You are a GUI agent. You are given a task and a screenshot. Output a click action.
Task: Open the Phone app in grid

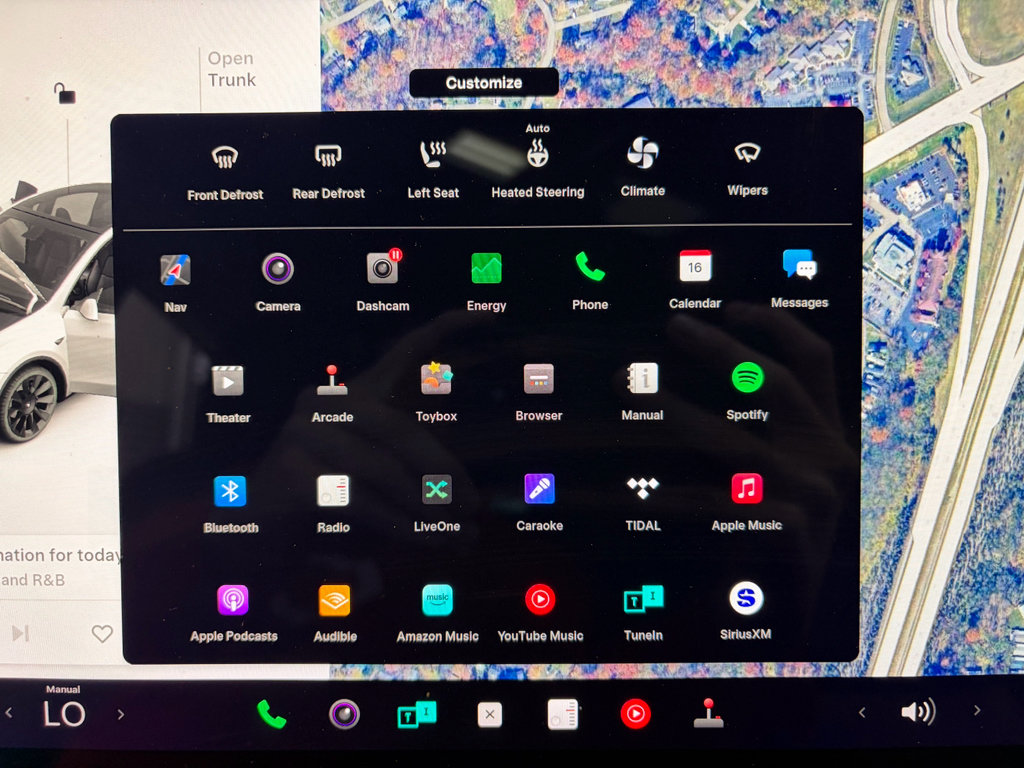click(590, 280)
